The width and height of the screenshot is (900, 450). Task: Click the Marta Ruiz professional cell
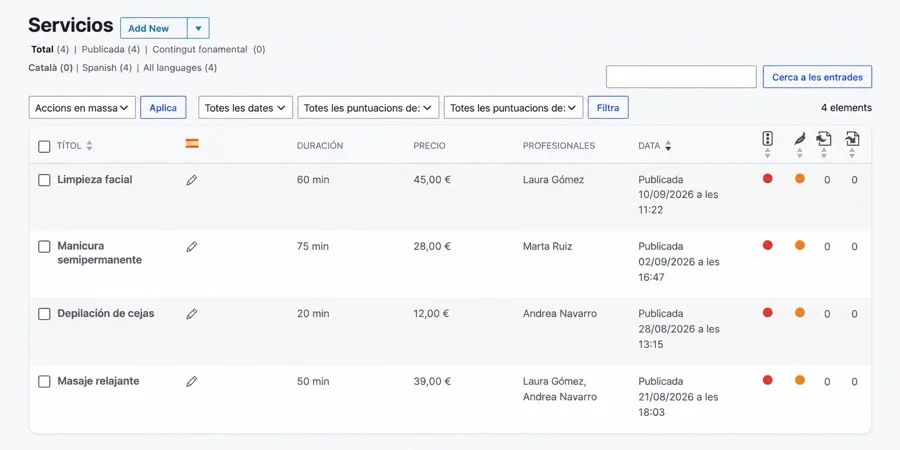tap(548, 246)
